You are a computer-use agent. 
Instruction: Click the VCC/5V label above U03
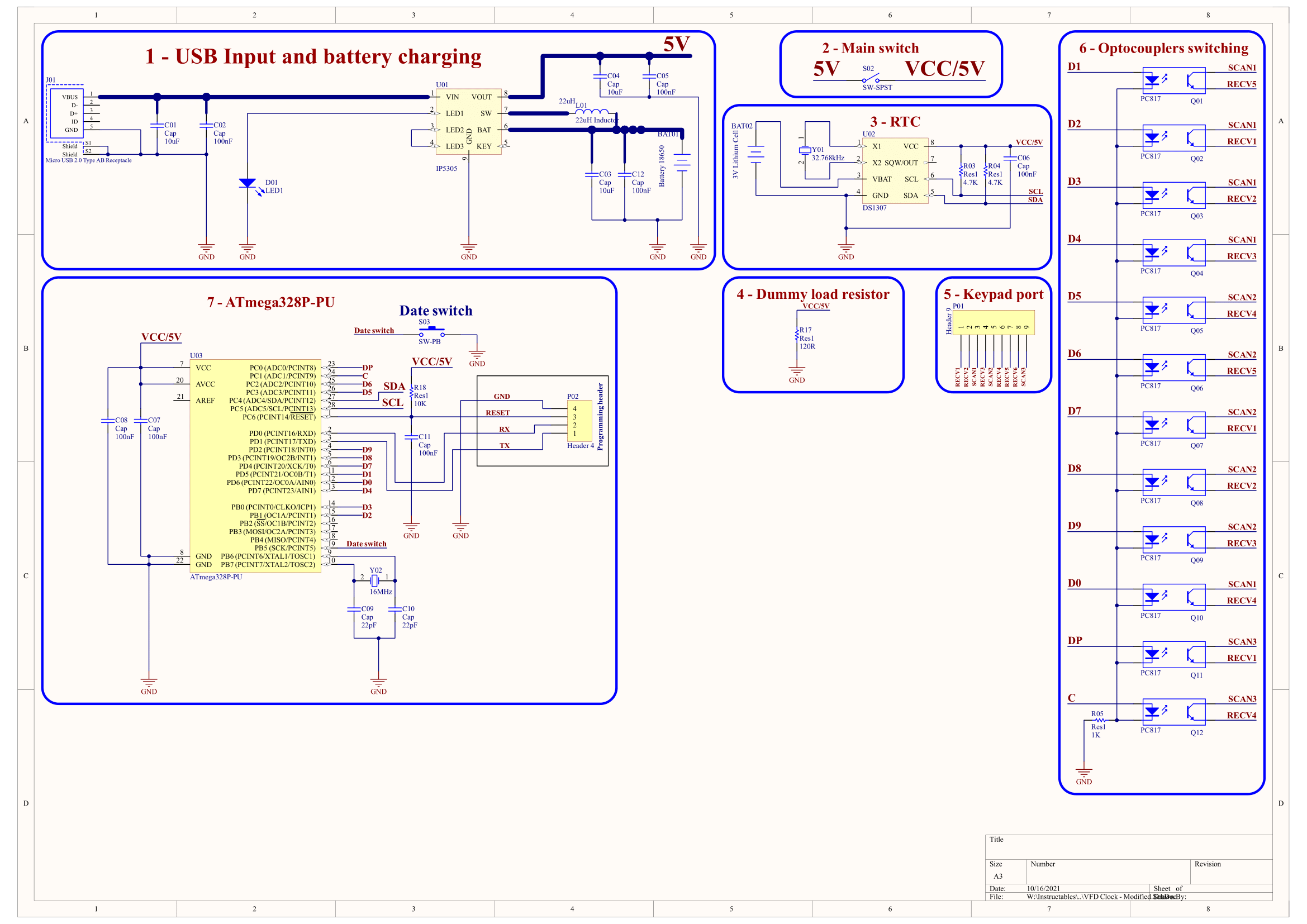[161, 337]
